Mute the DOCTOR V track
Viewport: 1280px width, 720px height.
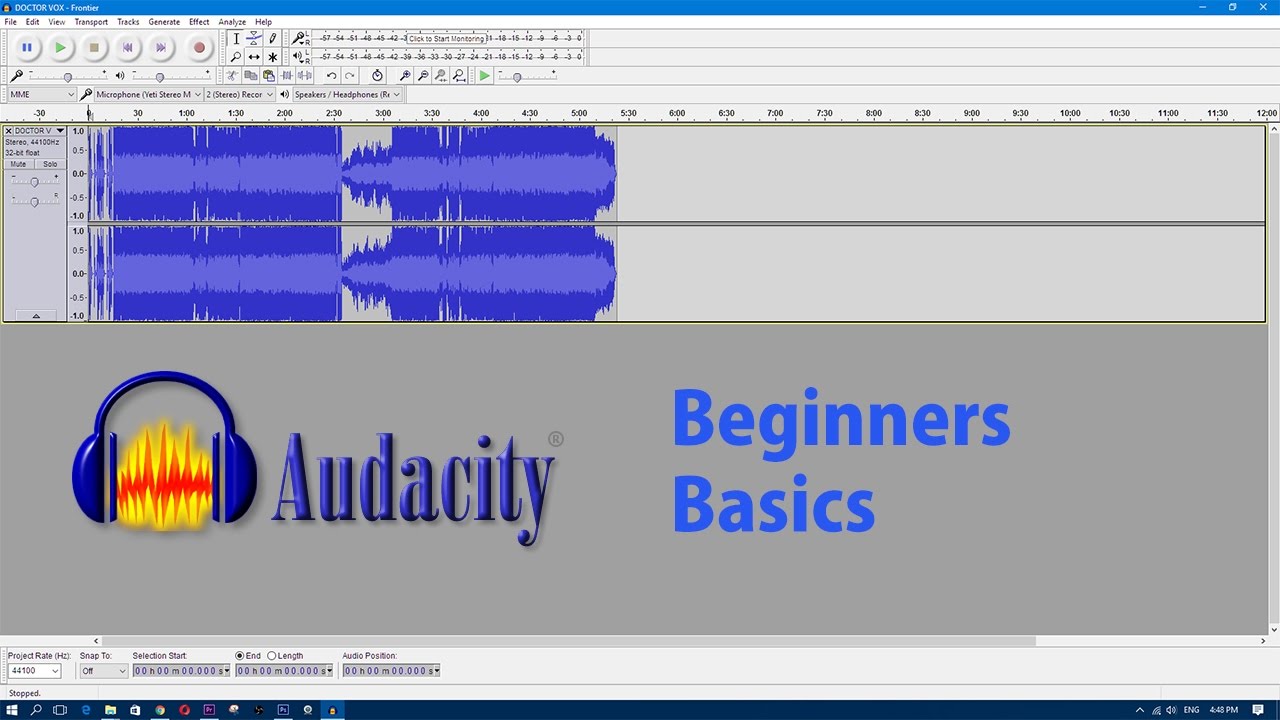[x=19, y=164]
